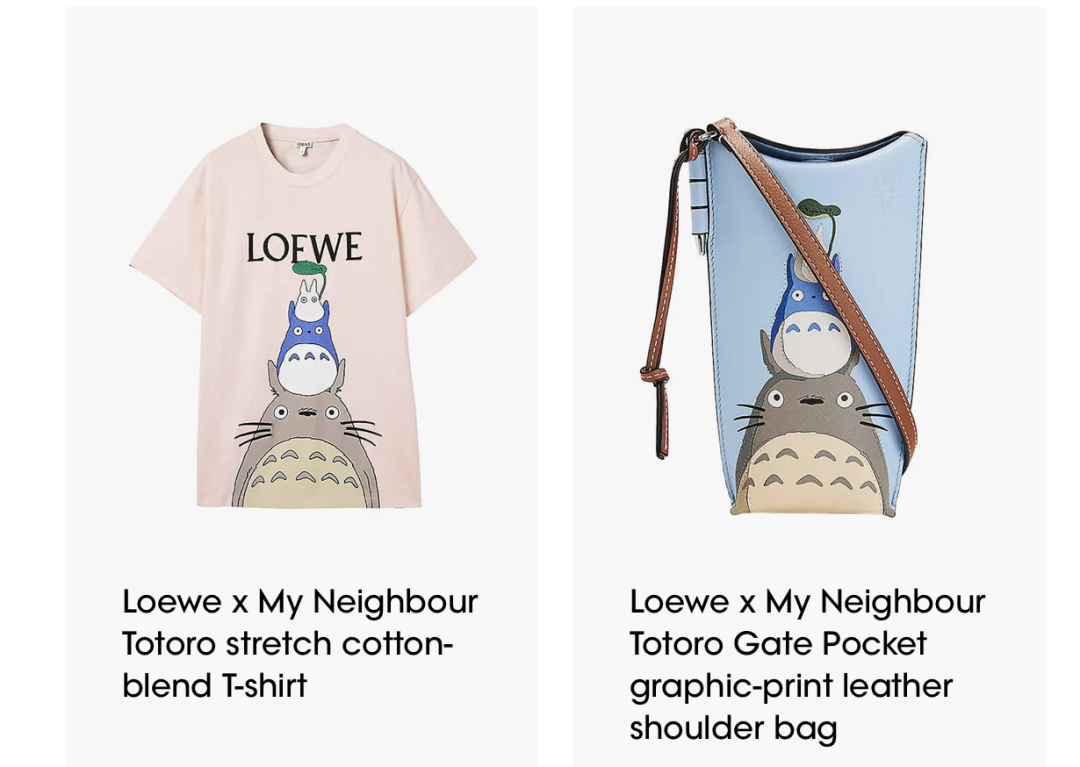Click the small white Totoro on the T-shirt
This screenshot has height=767, width=1080.
pos(309,300)
